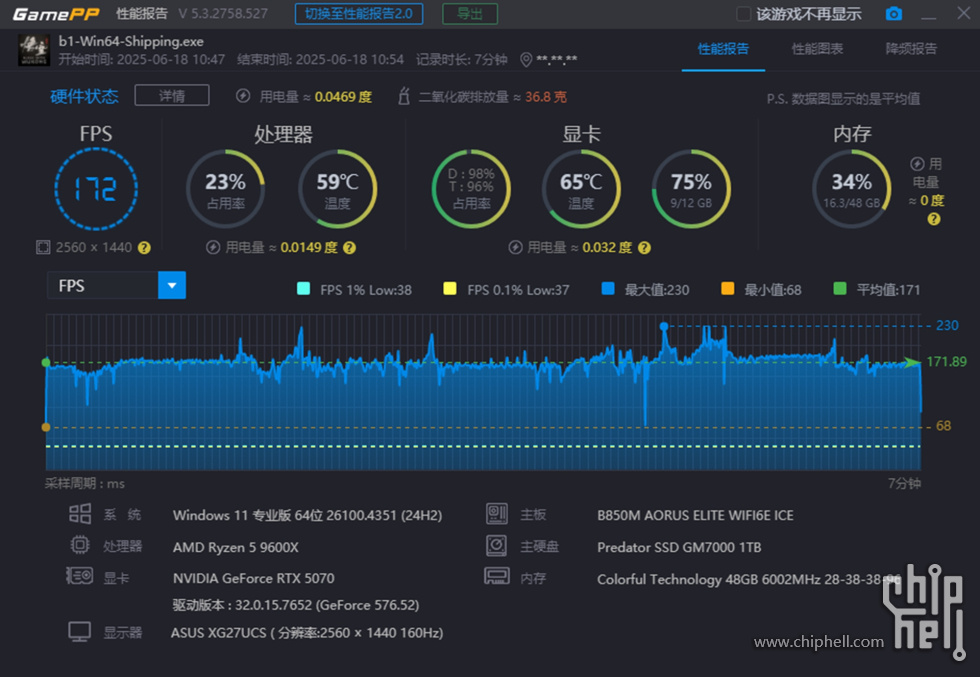Click the max value marker at 230 on chart
Image resolution: width=980 pixels, height=677 pixels.
(664, 326)
